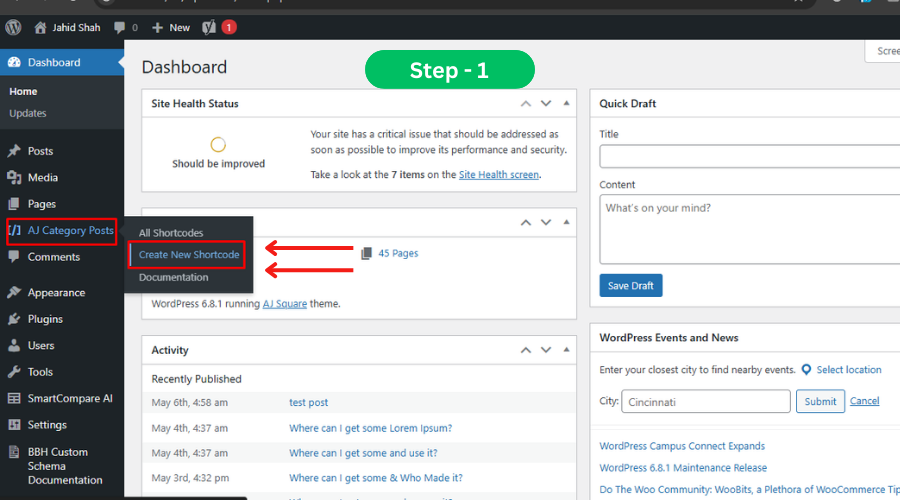Open Documentation from flyout menu
The image size is (900, 500).
point(173,277)
